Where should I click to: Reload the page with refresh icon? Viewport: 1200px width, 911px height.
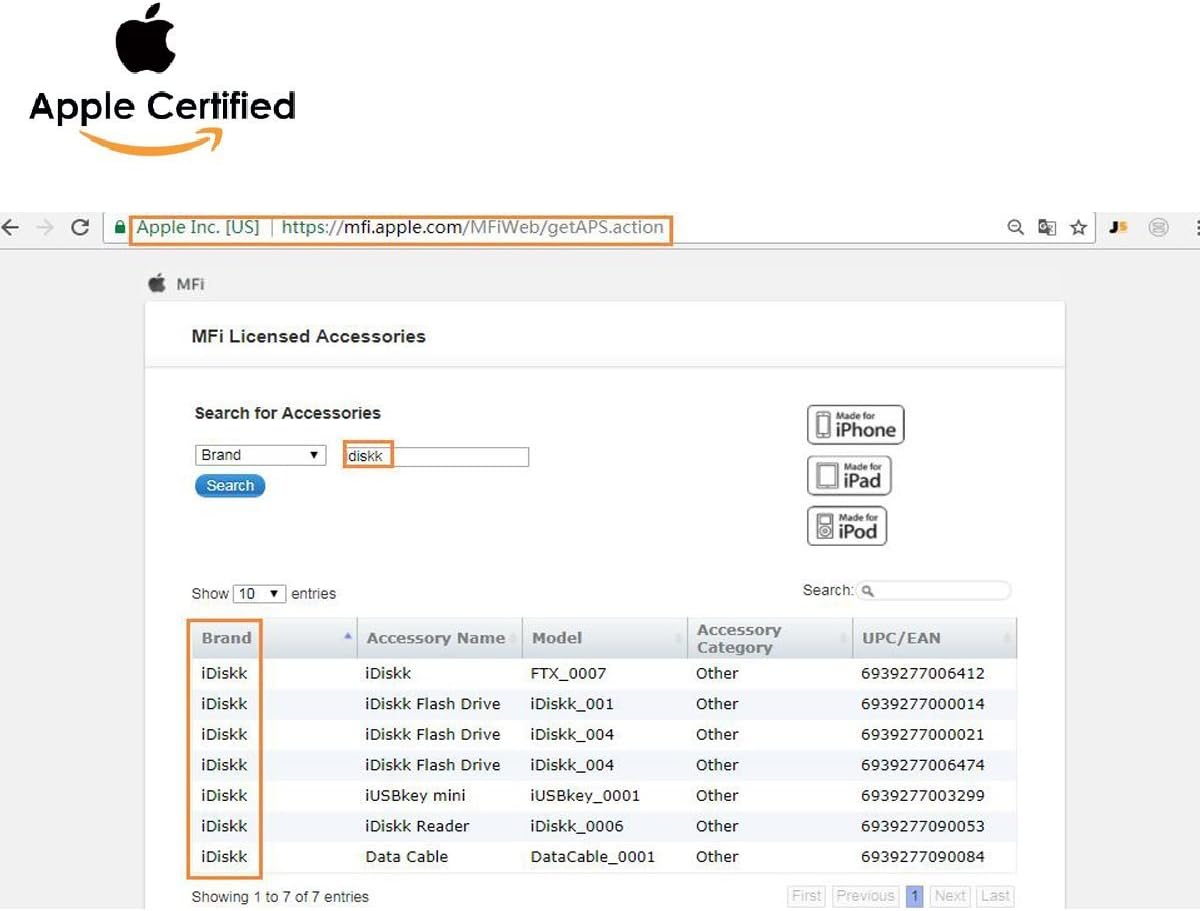80,228
